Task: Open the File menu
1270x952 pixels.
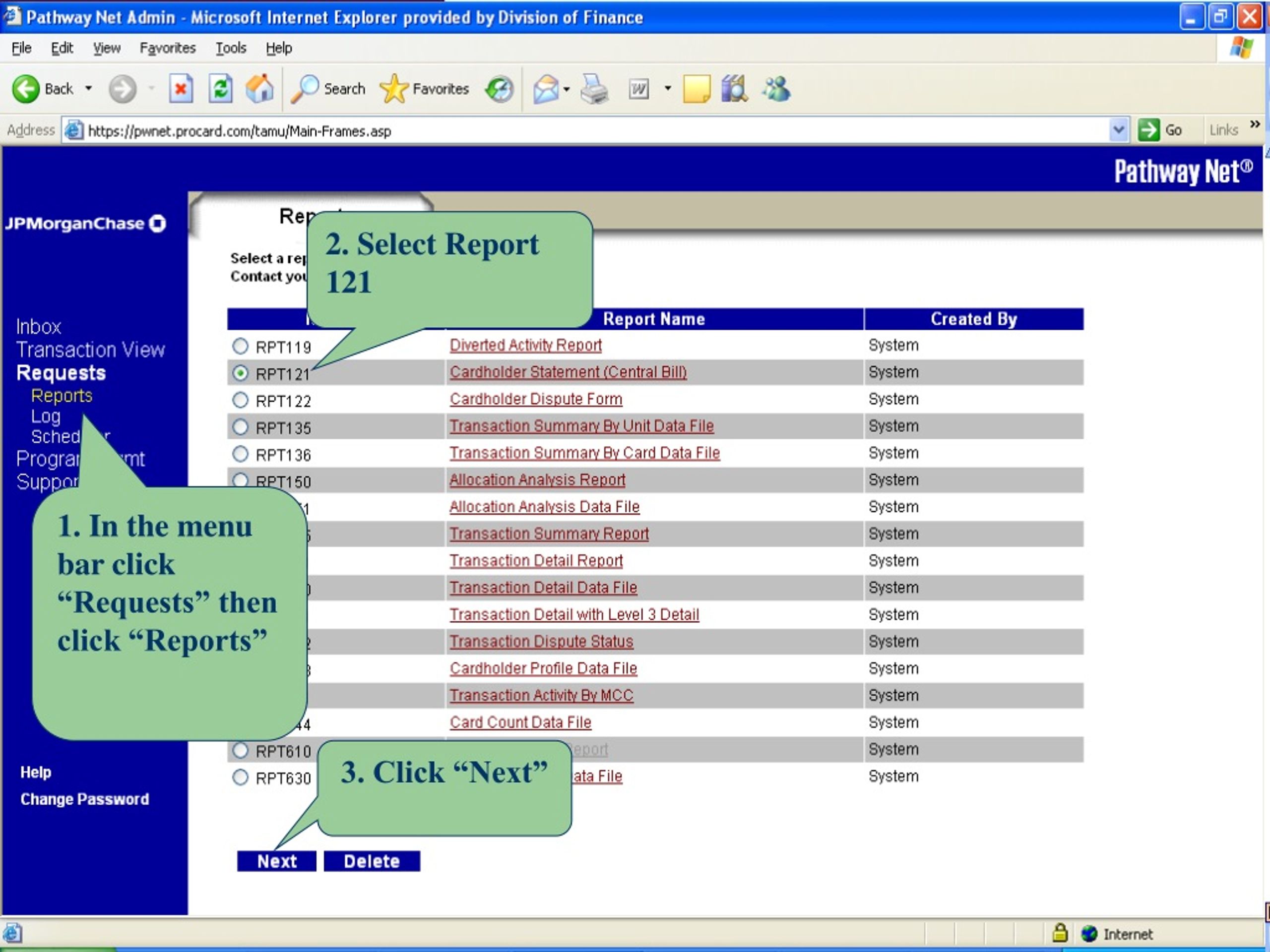Action: click(x=21, y=48)
